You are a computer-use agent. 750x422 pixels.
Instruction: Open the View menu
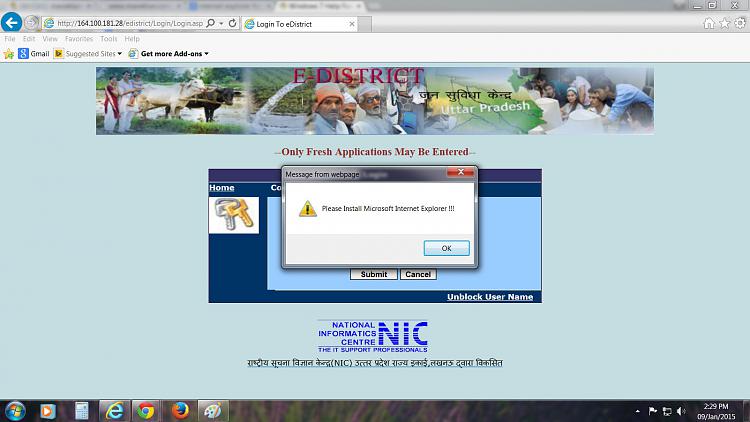50,39
